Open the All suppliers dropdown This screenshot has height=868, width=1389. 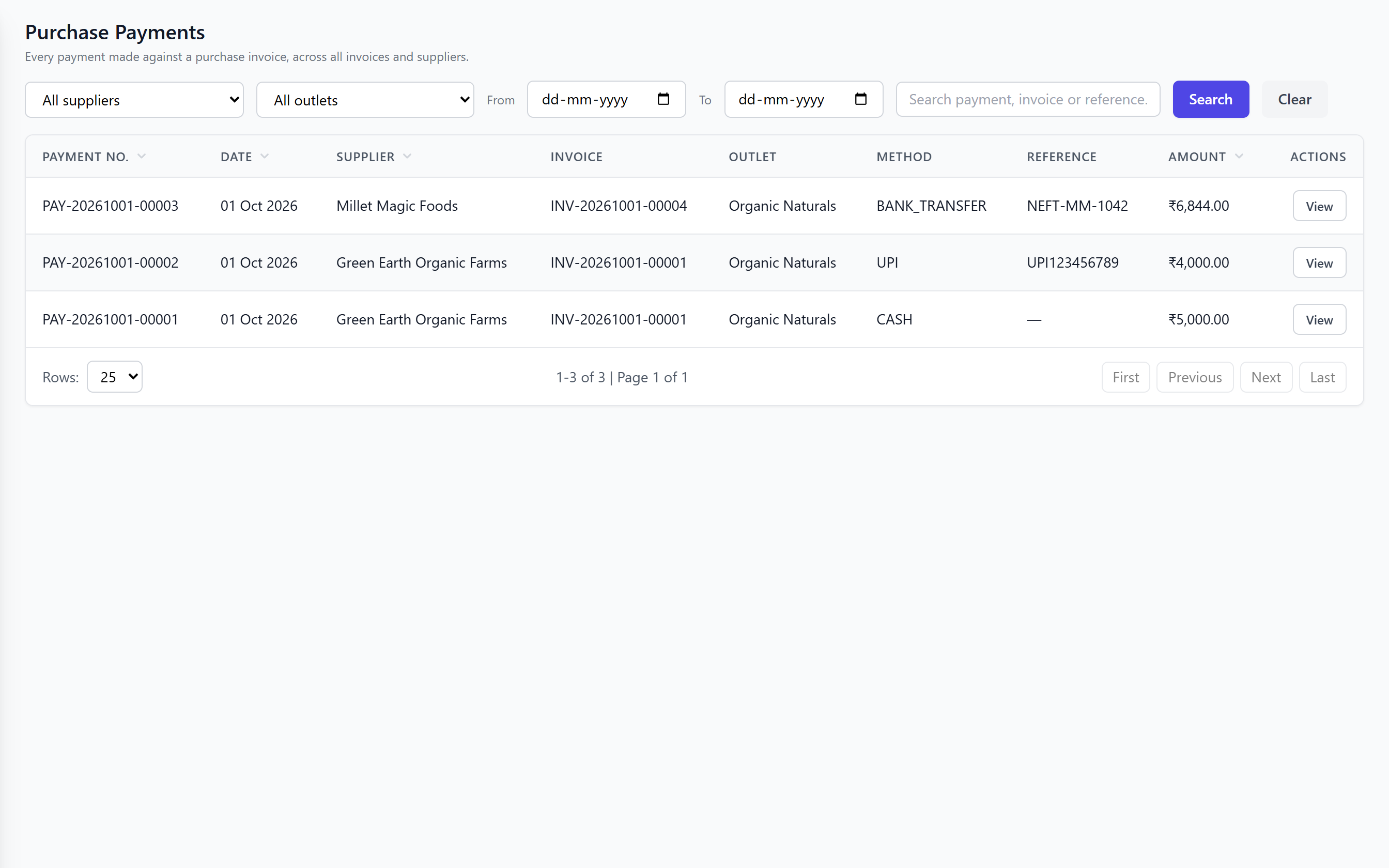134,100
